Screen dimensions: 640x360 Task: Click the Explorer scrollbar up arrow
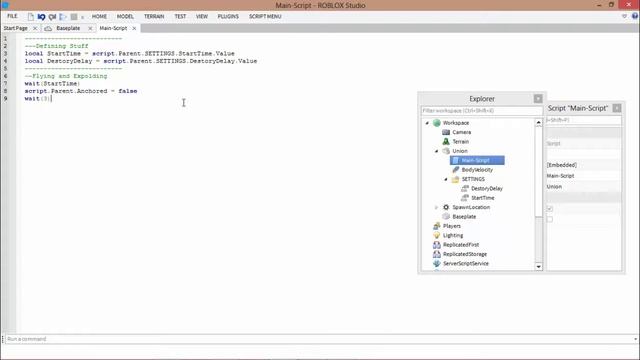coord(538,122)
